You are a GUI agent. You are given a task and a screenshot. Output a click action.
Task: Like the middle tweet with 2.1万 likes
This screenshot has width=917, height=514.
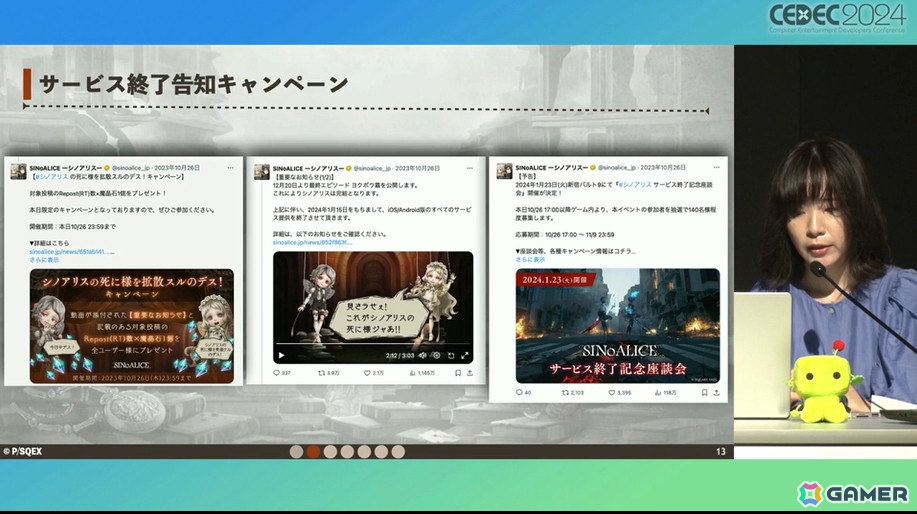(x=374, y=372)
